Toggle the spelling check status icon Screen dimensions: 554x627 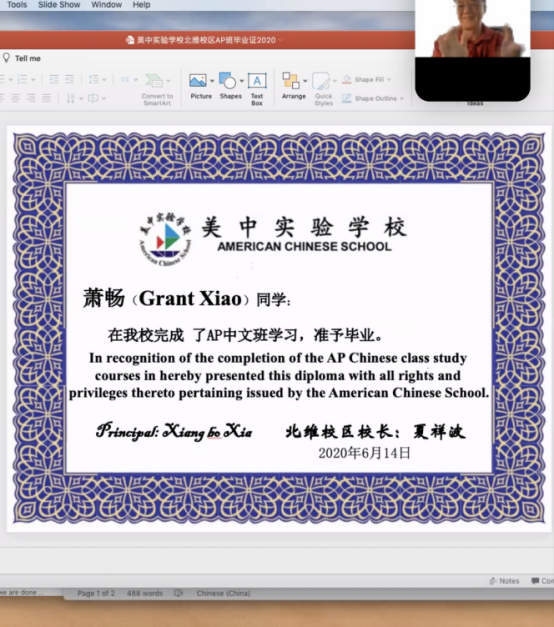pyautogui.click(x=179, y=593)
